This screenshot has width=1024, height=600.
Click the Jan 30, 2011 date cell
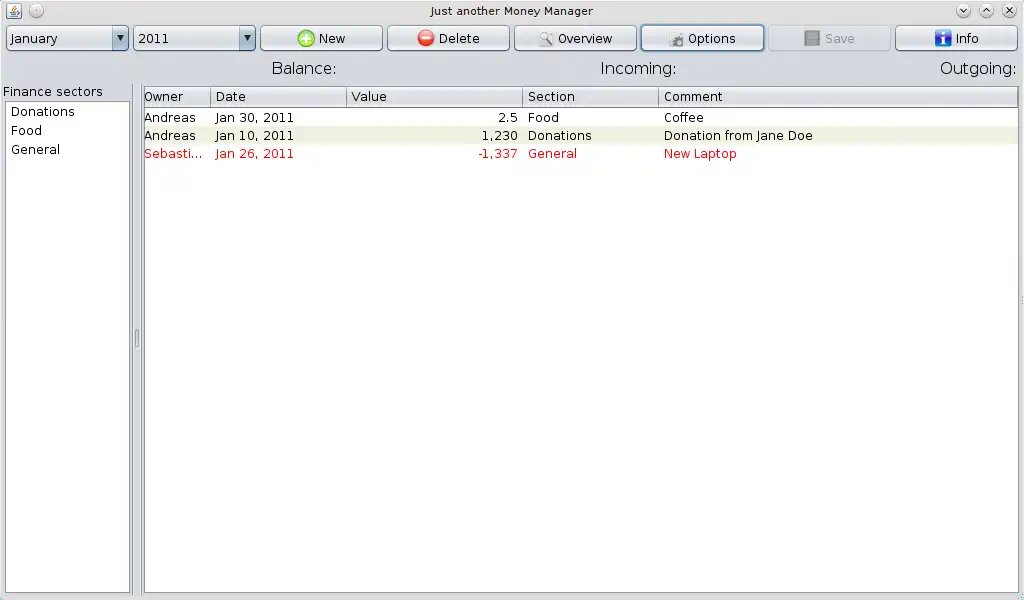click(278, 118)
